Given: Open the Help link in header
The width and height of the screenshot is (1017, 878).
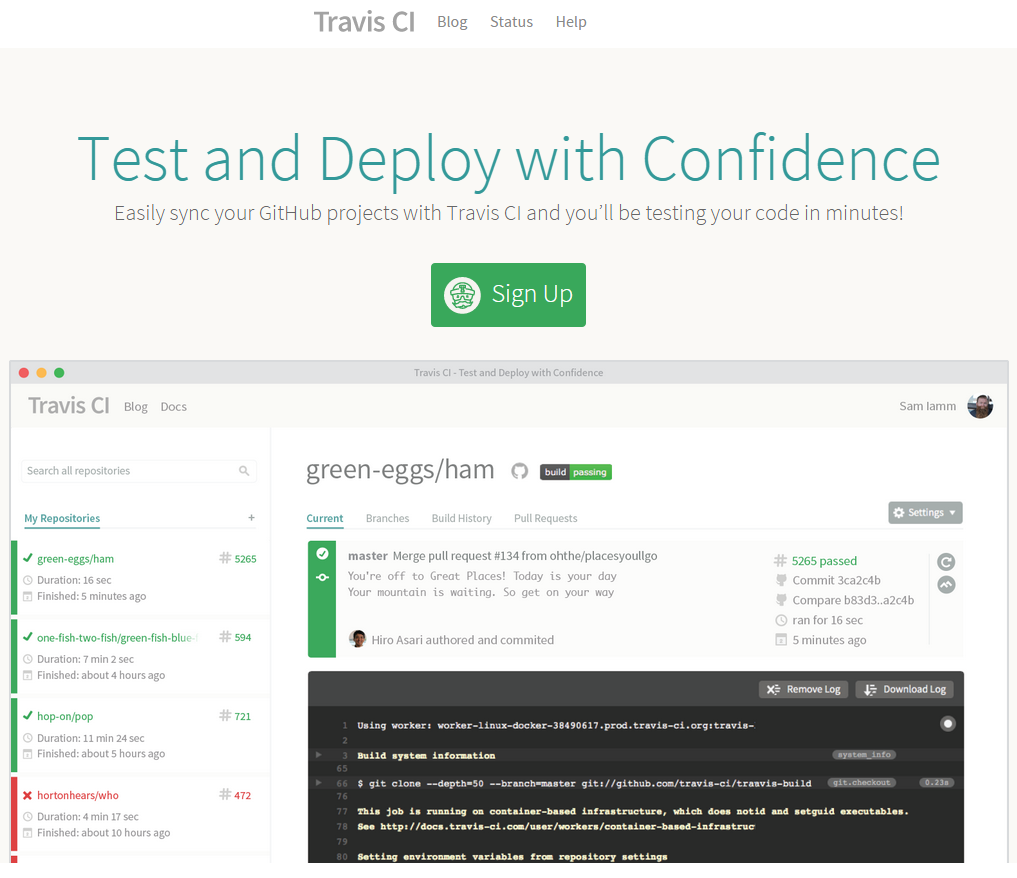Looking at the screenshot, I should (571, 22).
